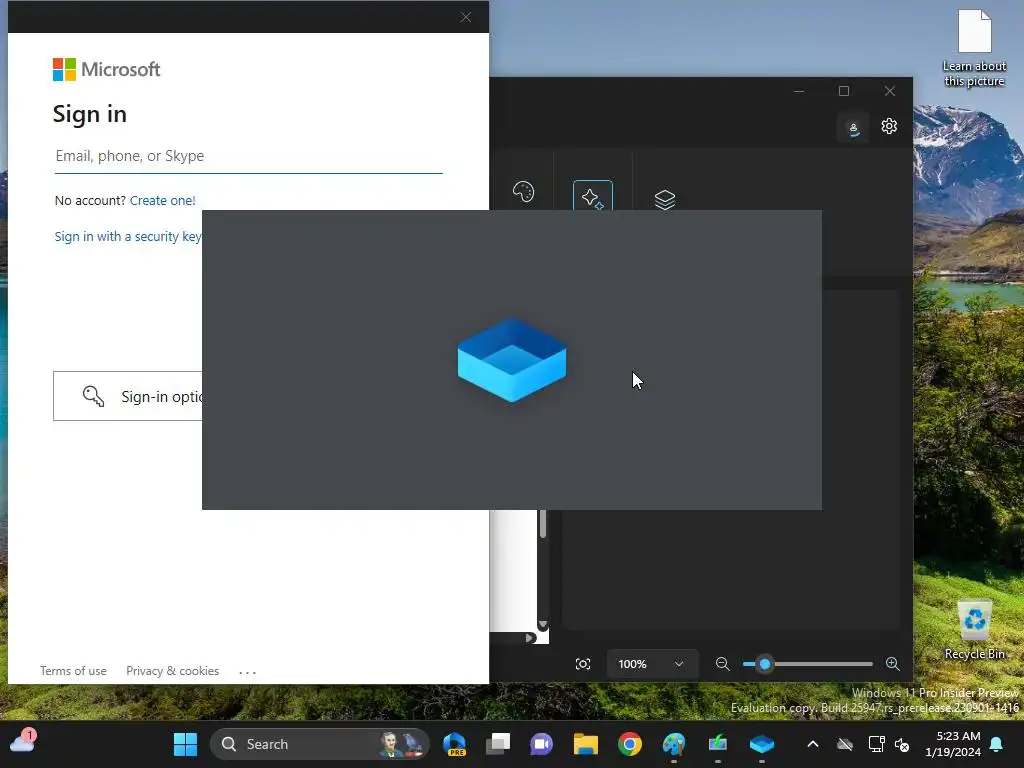The height and width of the screenshot is (768, 1024).
Task: Click the zoom slider handle in Paint
Action: [x=765, y=664]
